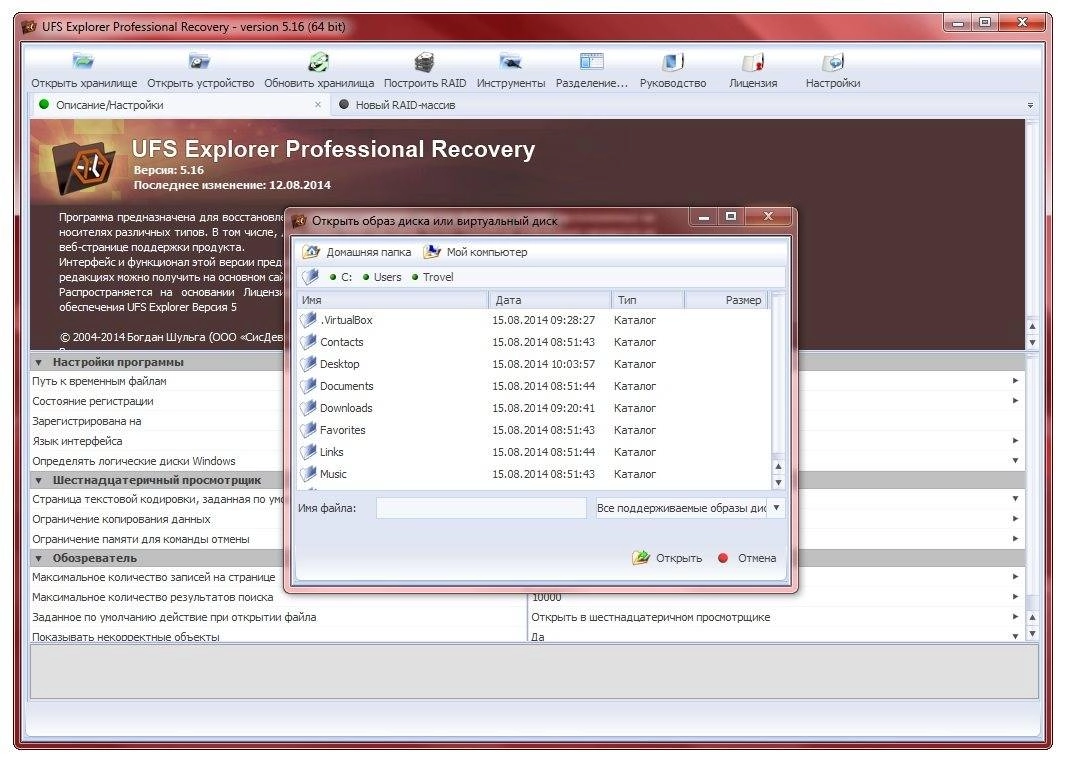Click the Домашняя папка home icon

311,252
